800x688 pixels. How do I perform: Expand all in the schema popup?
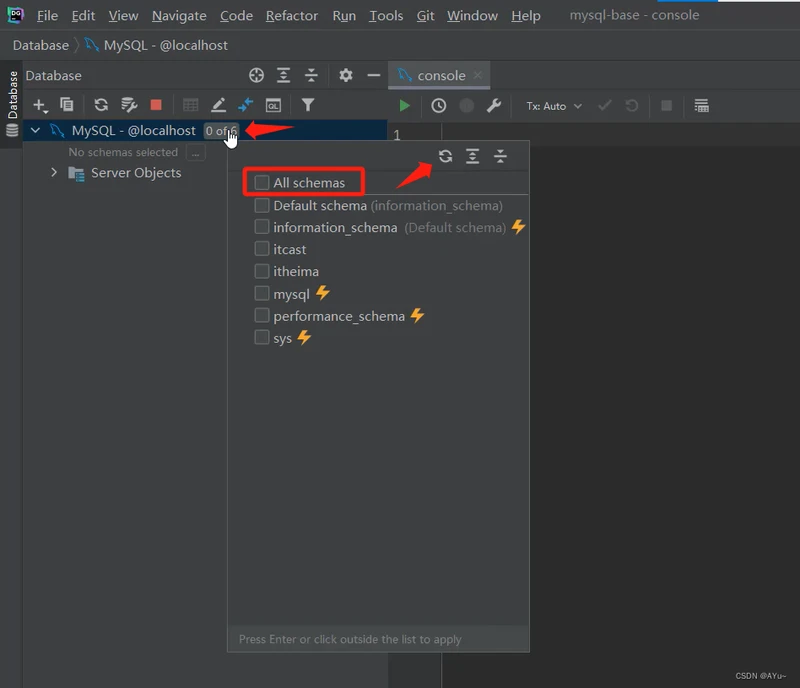click(x=472, y=156)
